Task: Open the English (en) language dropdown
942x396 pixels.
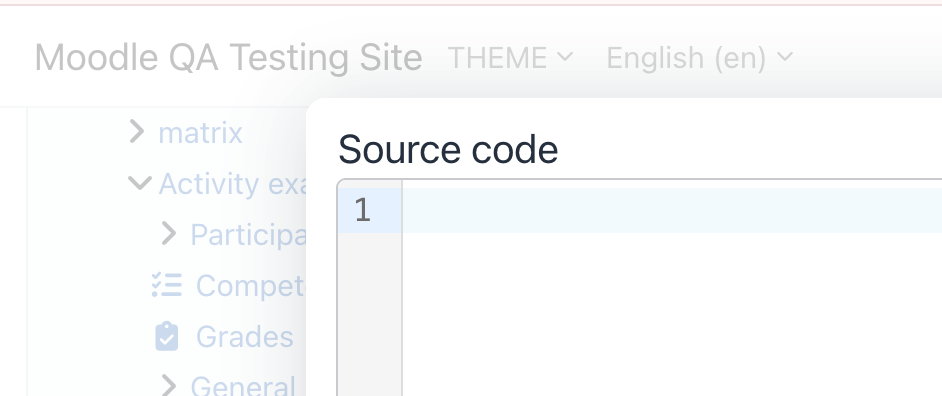Action: pyautogui.click(x=699, y=58)
